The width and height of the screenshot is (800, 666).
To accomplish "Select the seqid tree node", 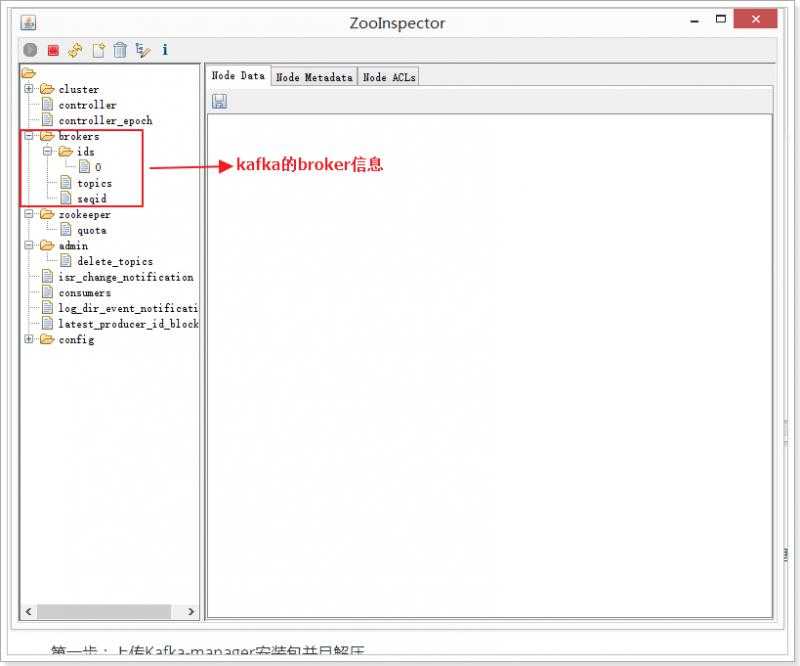I will (x=92, y=199).
